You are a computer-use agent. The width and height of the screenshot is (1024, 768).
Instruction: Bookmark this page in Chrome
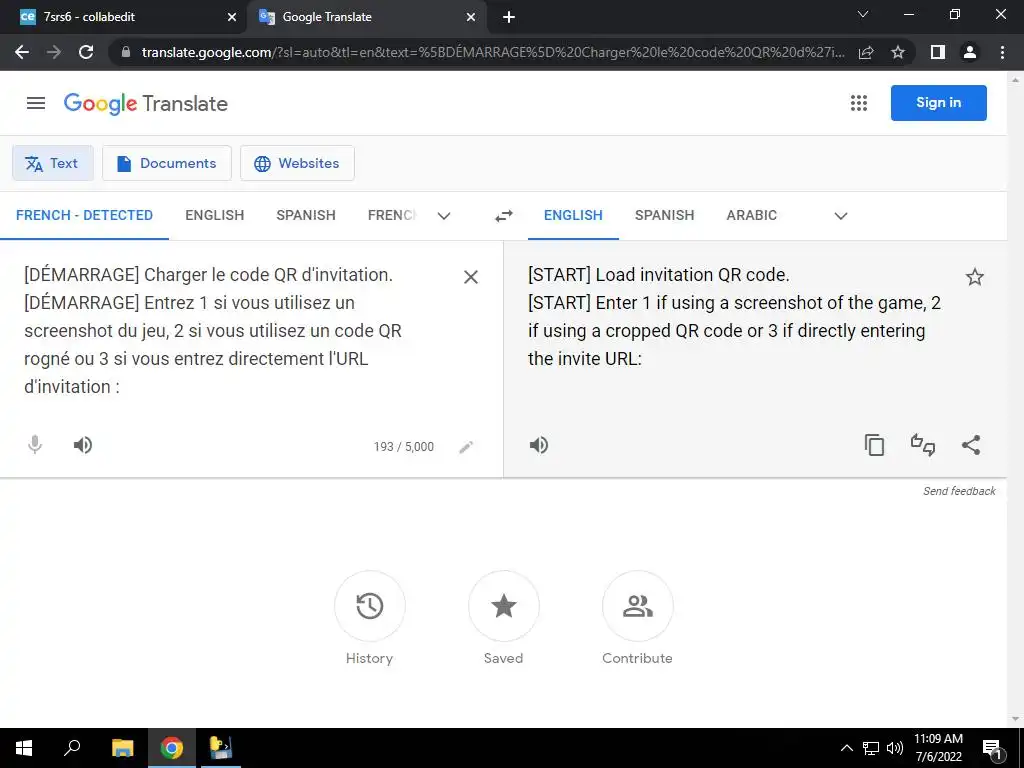(898, 52)
